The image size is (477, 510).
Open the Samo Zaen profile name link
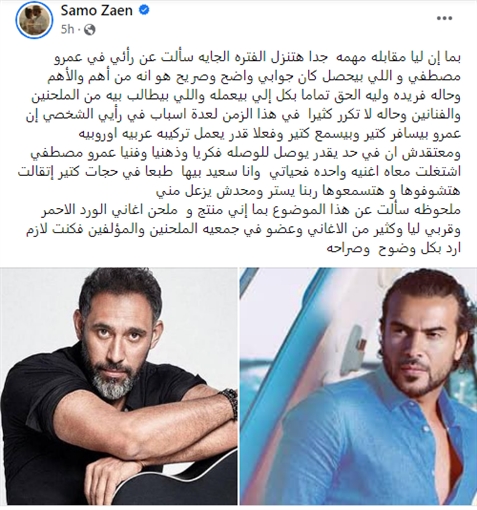point(97,11)
